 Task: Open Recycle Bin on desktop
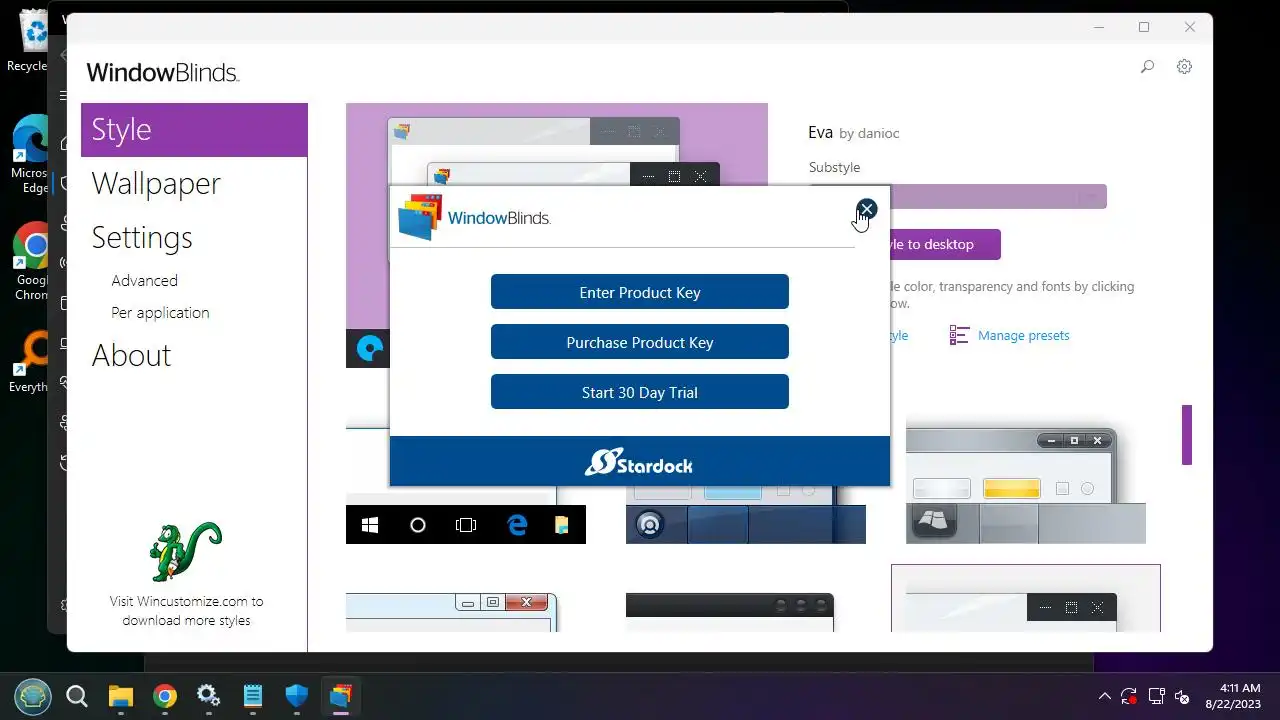click(x=30, y=41)
